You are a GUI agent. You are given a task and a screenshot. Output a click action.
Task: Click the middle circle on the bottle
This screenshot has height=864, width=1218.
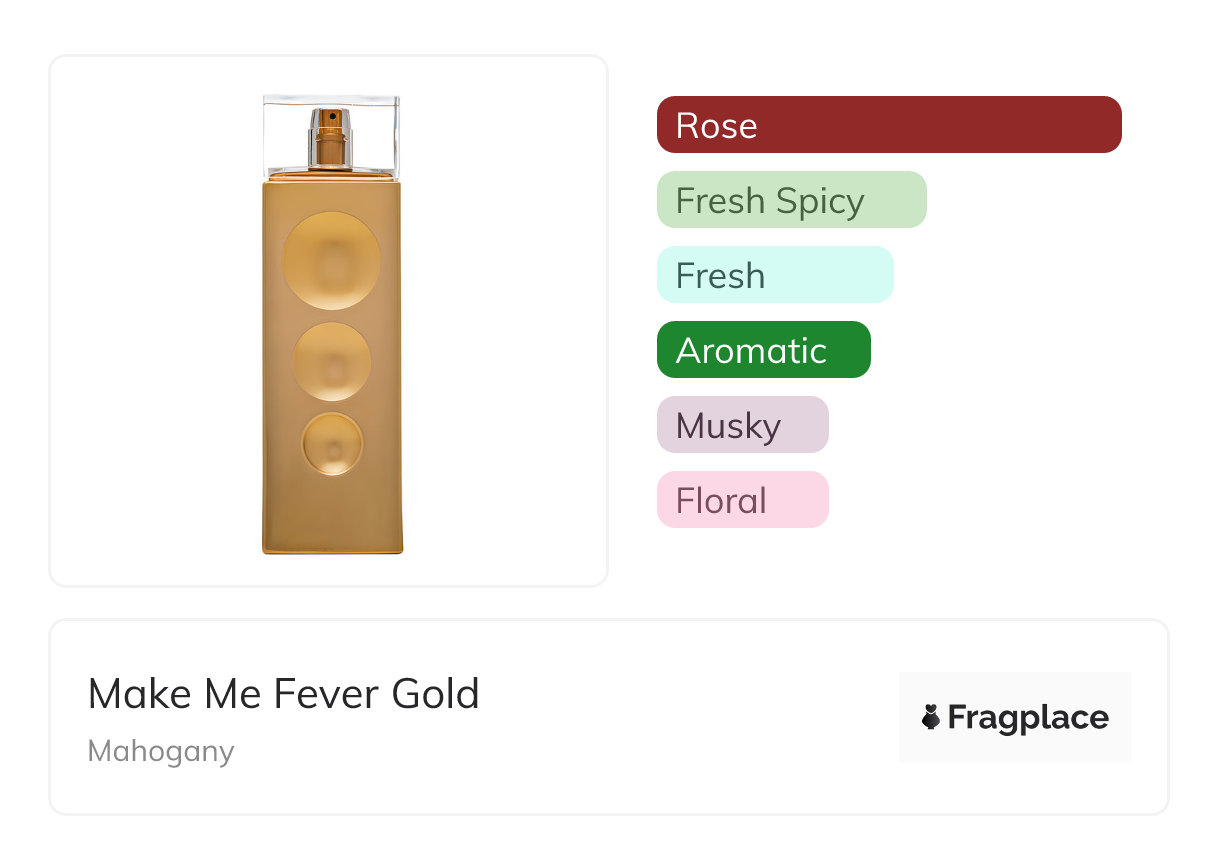point(332,361)
